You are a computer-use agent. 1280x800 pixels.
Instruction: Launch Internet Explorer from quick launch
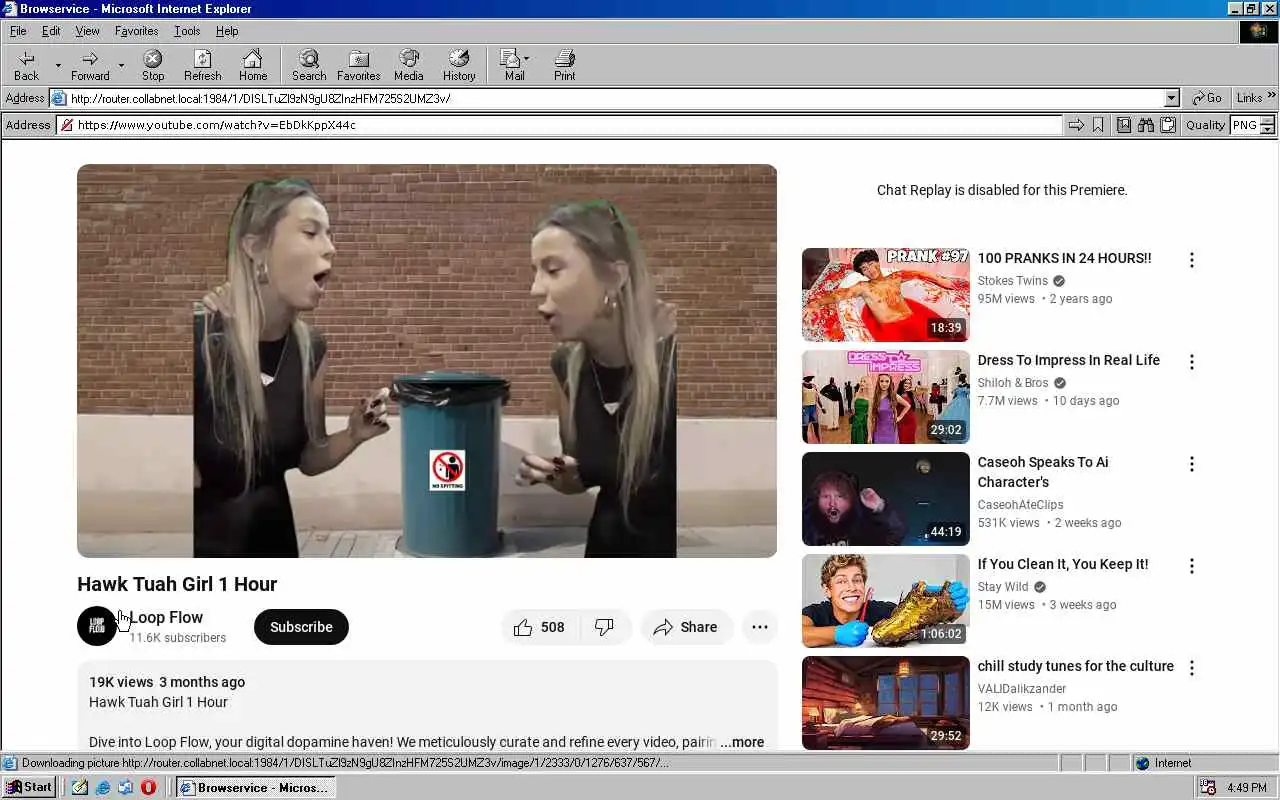[x=103, y=787]
